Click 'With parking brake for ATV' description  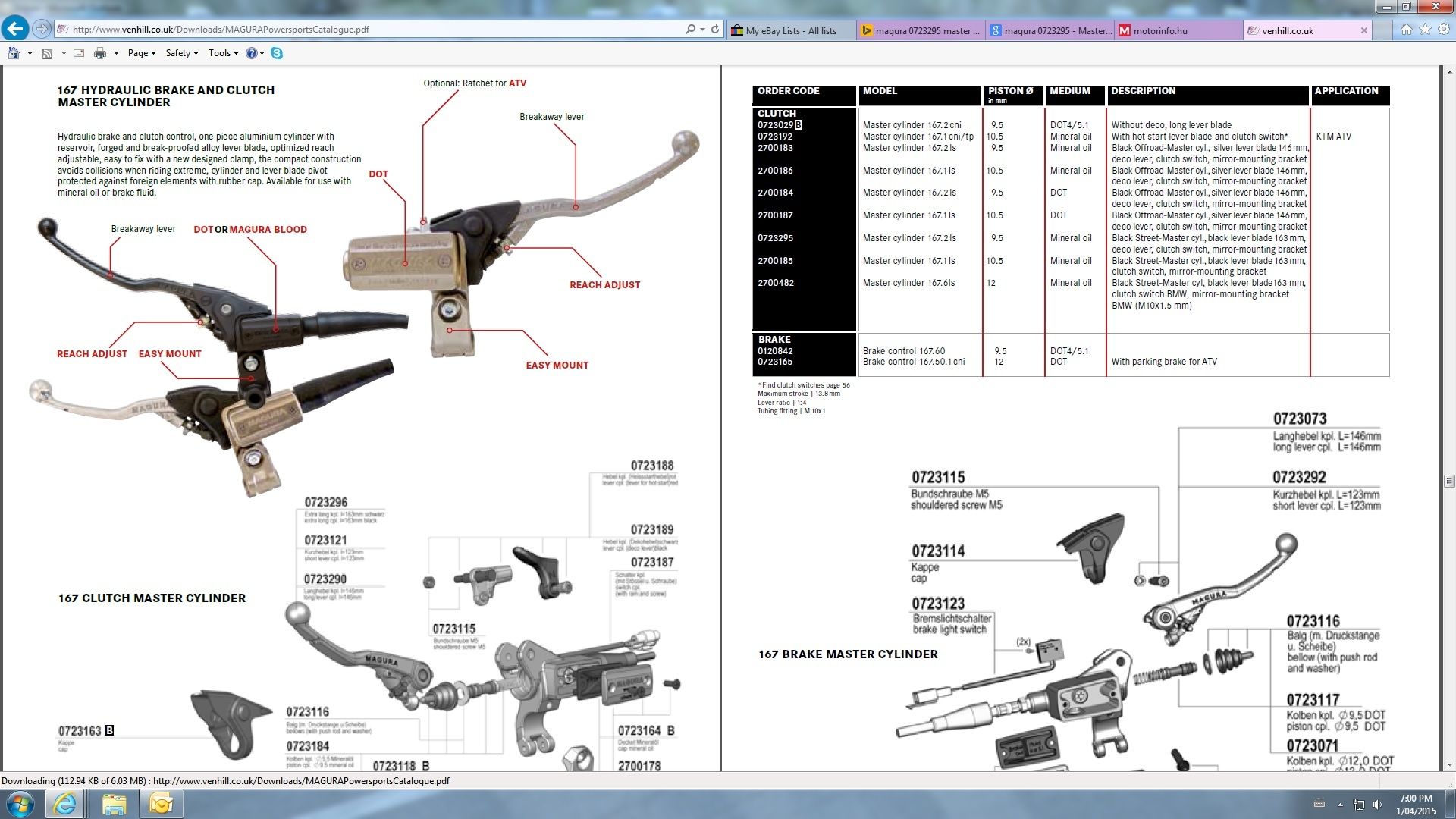click(x=1164, y=362)
